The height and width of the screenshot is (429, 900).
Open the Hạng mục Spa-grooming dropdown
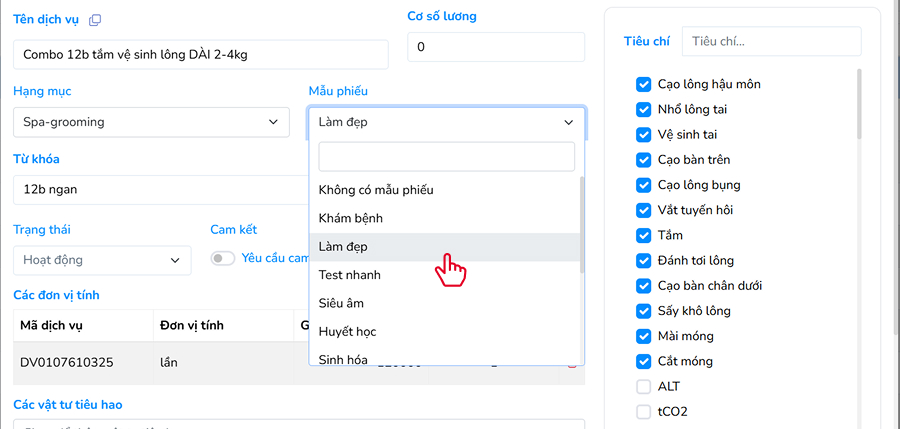152,122
